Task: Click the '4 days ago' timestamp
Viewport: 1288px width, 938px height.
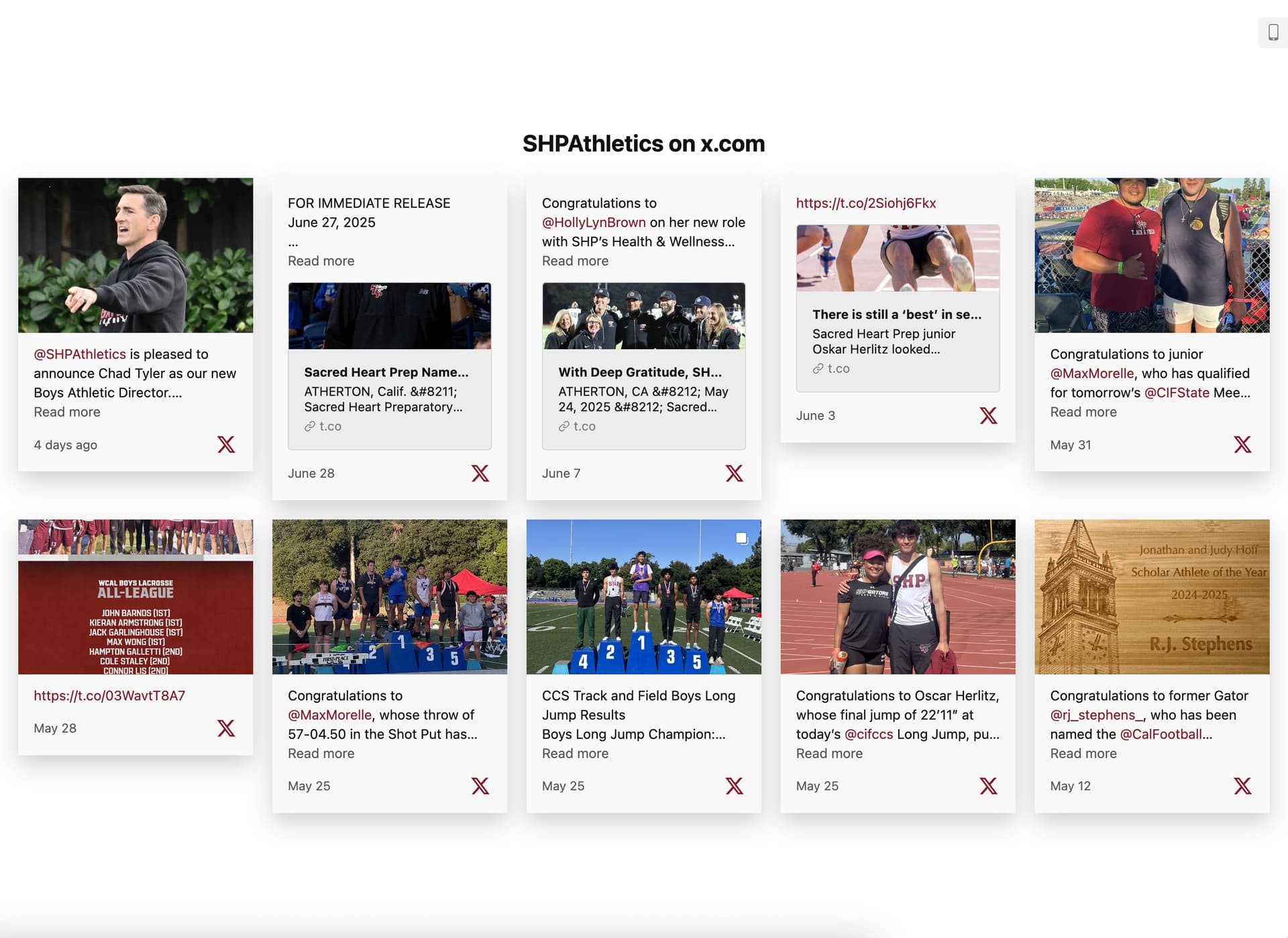Action: tap(65, 445)
